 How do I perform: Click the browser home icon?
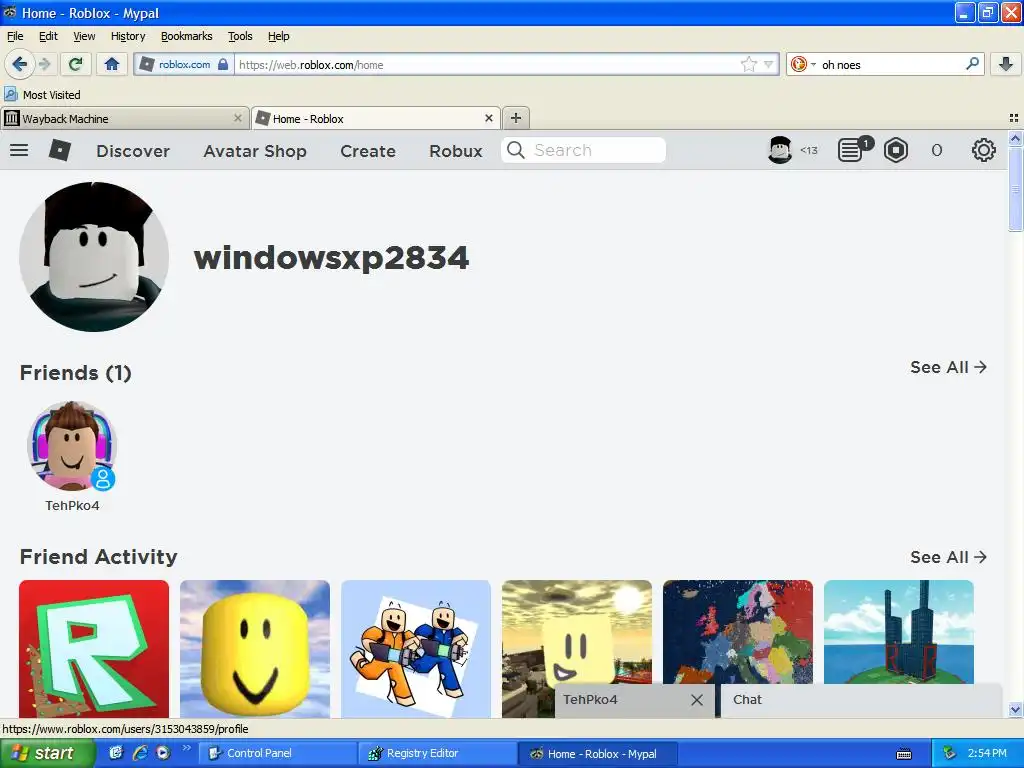[x=112, y=64]
